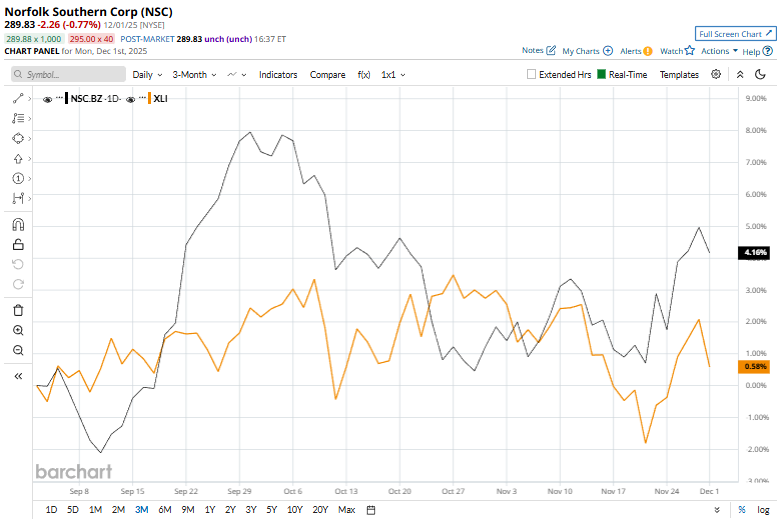Switch to dark mode moon icon

coord(760,74)
